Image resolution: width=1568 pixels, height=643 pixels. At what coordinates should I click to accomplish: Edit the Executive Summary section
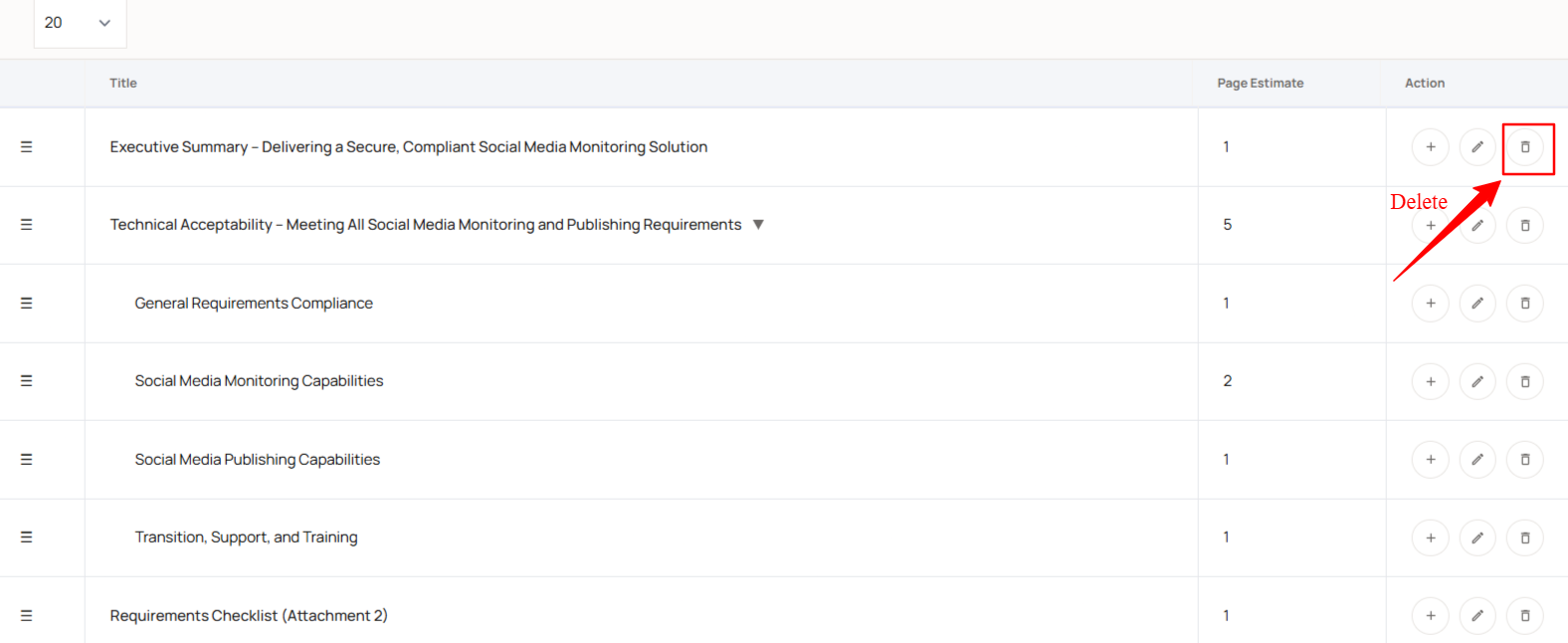click(1477, 147)
